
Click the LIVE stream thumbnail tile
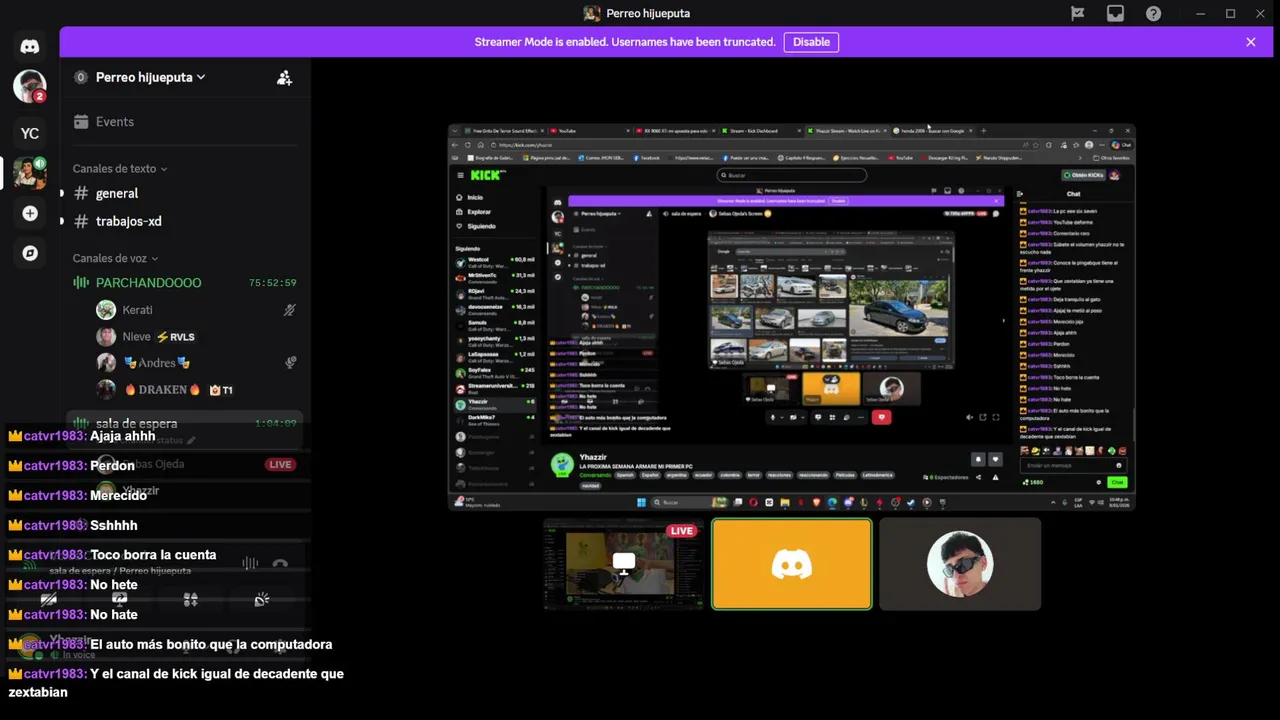pos(623,564)
